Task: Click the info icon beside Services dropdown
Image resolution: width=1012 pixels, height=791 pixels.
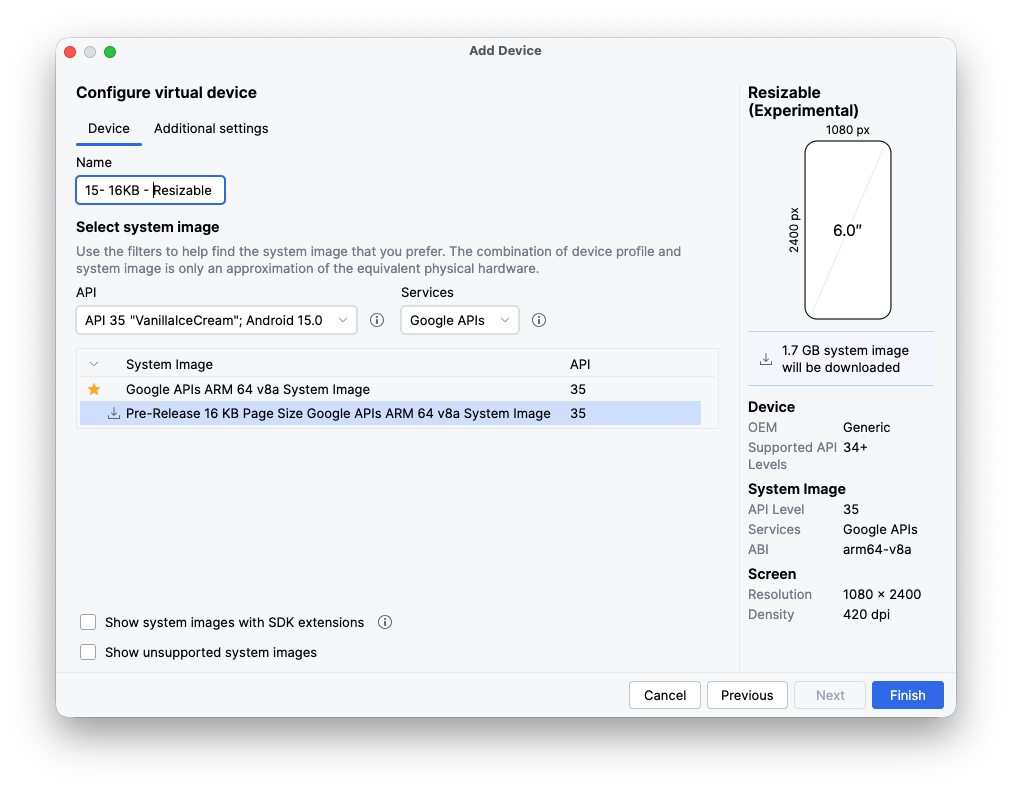Action: tap(539, 320)
